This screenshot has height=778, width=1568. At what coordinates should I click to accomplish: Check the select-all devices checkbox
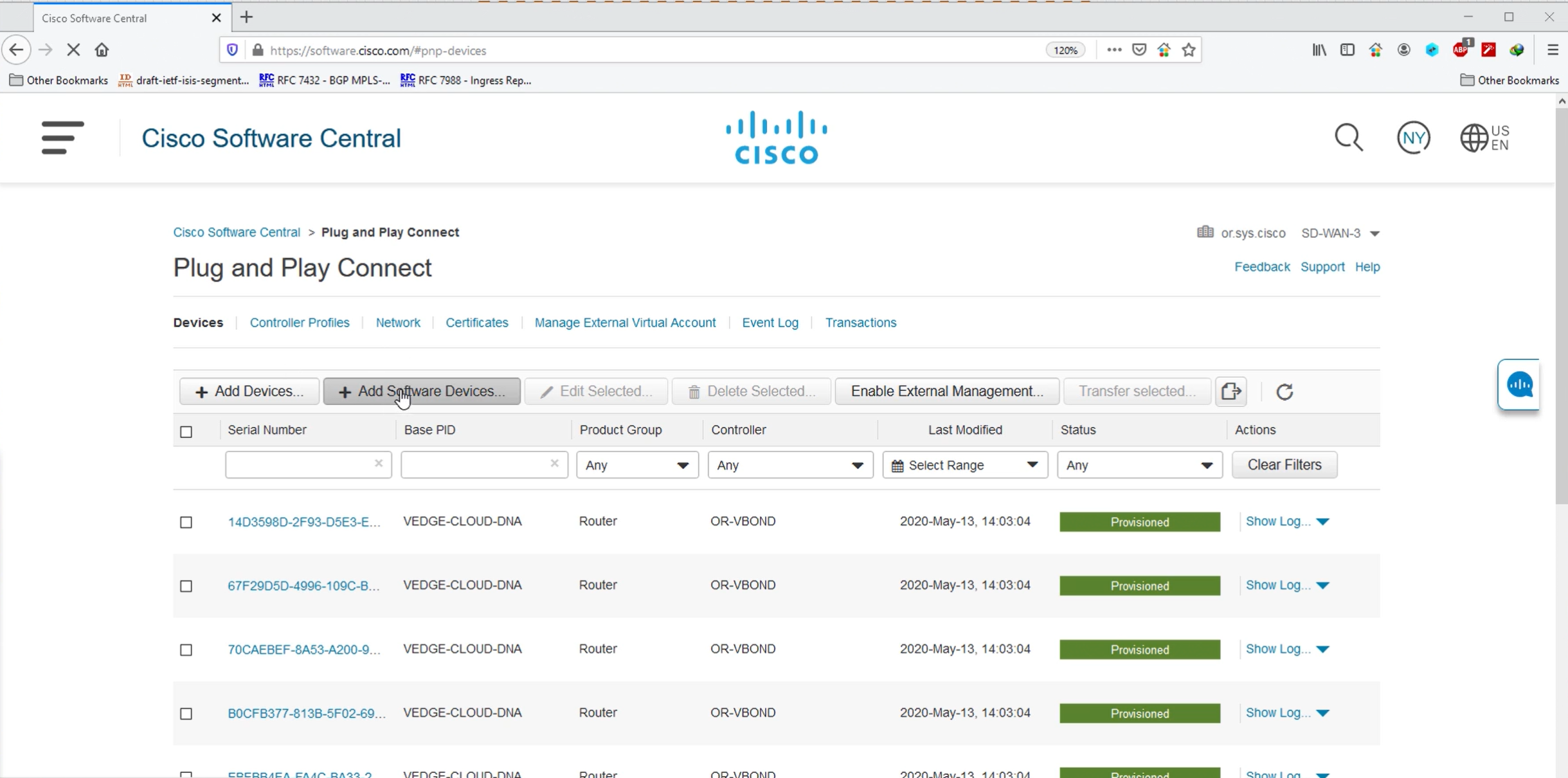click(x=186, y=431)
